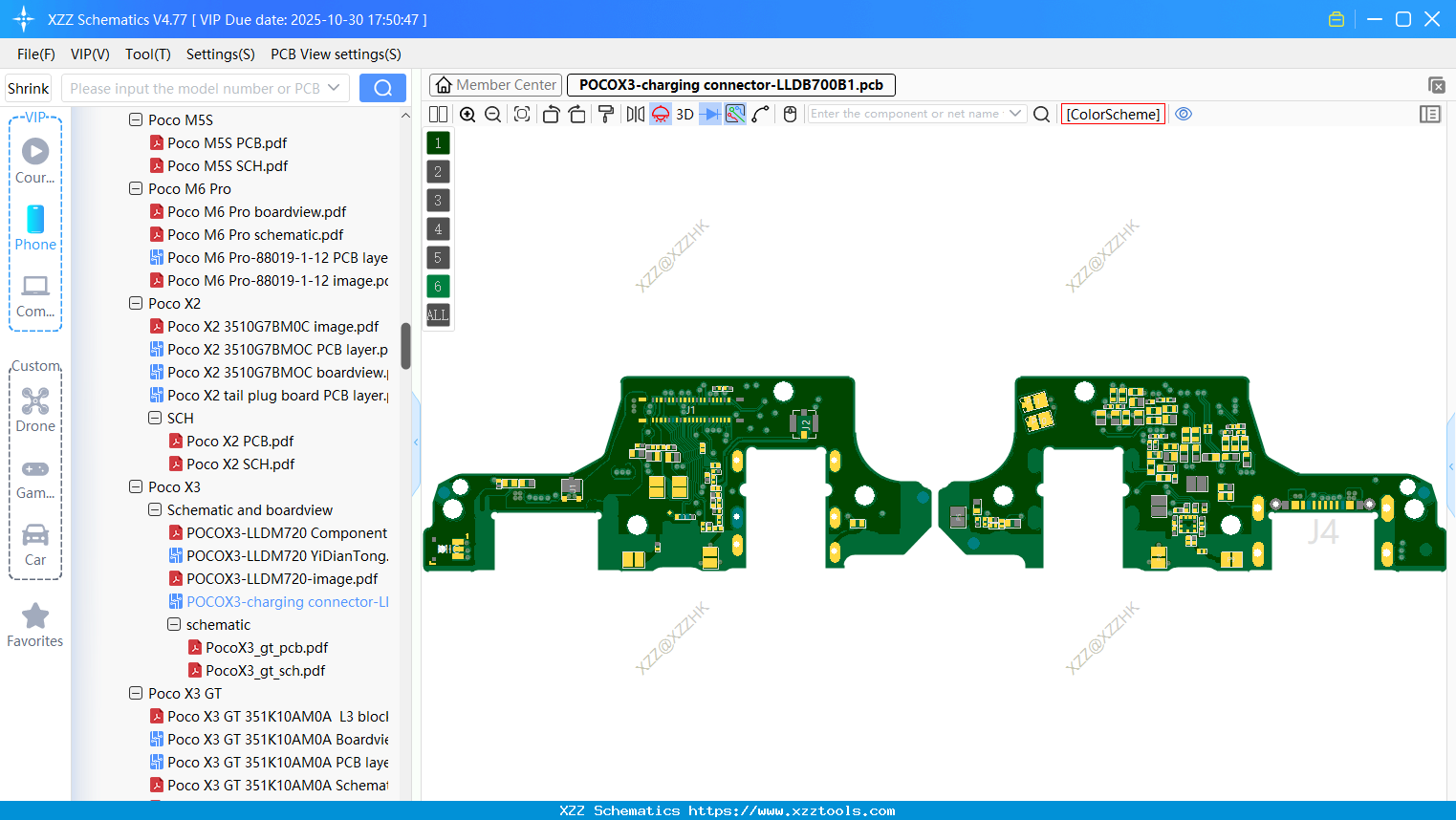Show PCB layer 1
The height and width of the screenshot is (820, 1456).
point(438,143)
